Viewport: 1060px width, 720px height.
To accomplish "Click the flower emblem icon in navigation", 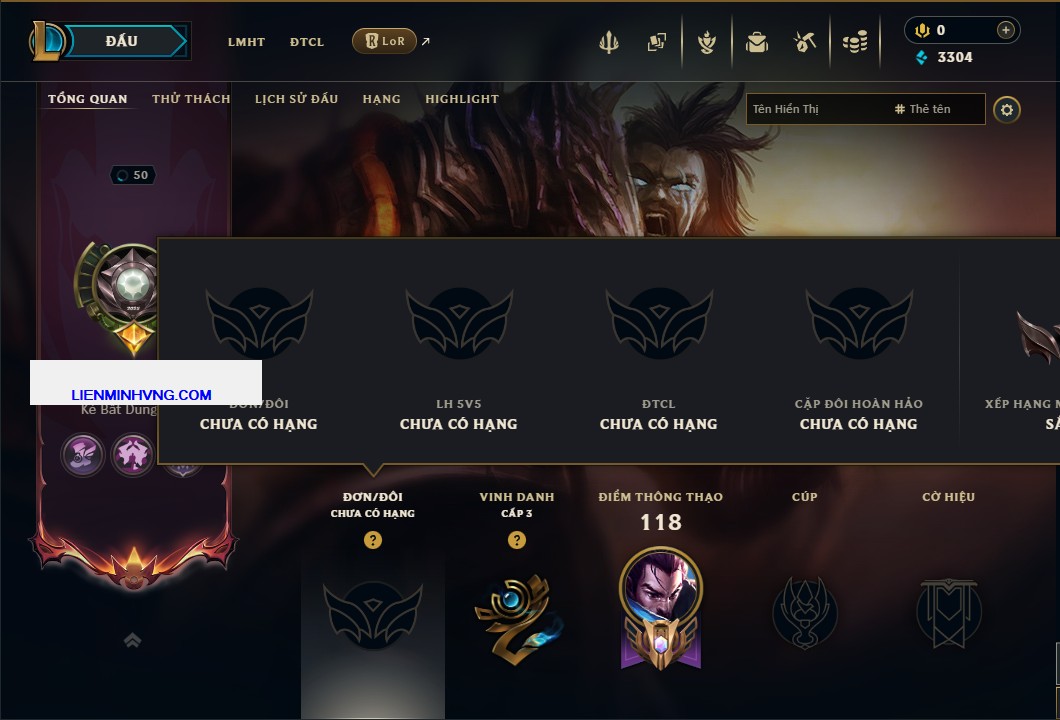I will click(x=706, y=42).
